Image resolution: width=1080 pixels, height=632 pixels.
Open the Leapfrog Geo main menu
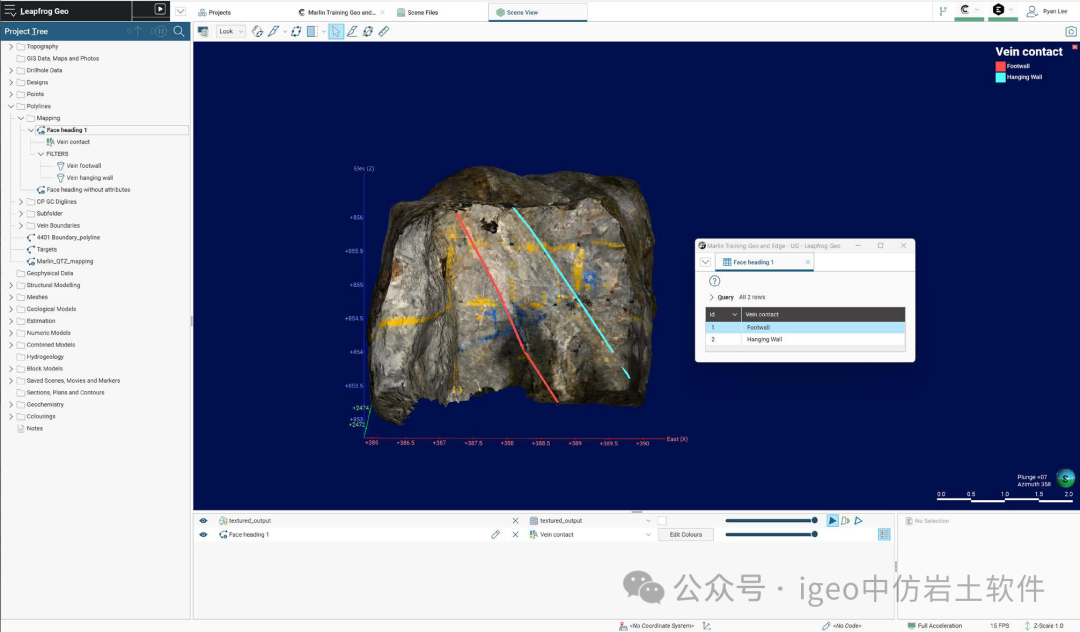point(10,10)
